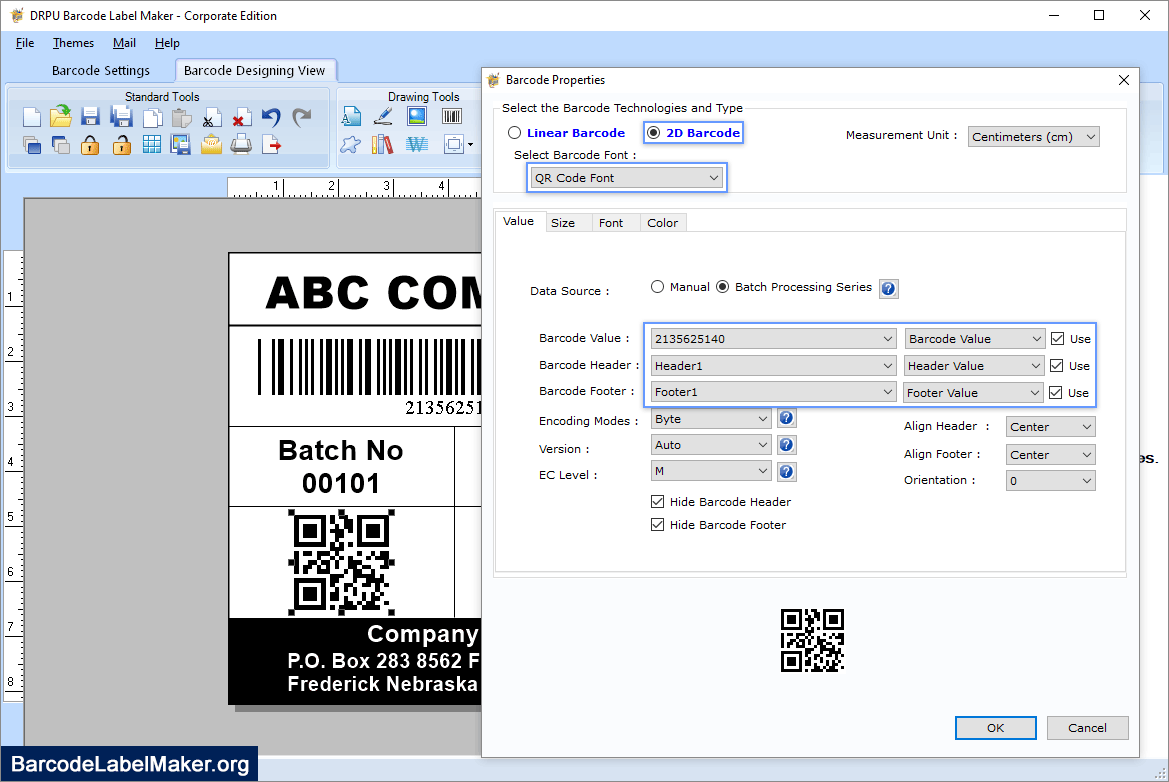Image resolution: width=1169 pixels, height=782 pixels.
Task: Toggle Use checkbox for Footer Value
Action: coord(1056,392)
